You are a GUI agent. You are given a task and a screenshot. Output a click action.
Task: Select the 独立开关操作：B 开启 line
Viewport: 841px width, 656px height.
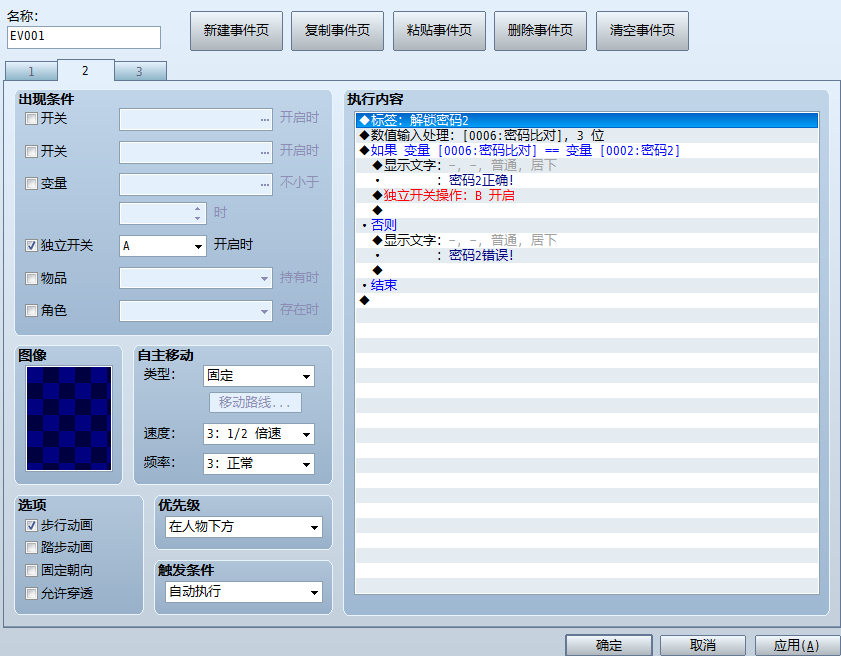(x=587, y=195)
